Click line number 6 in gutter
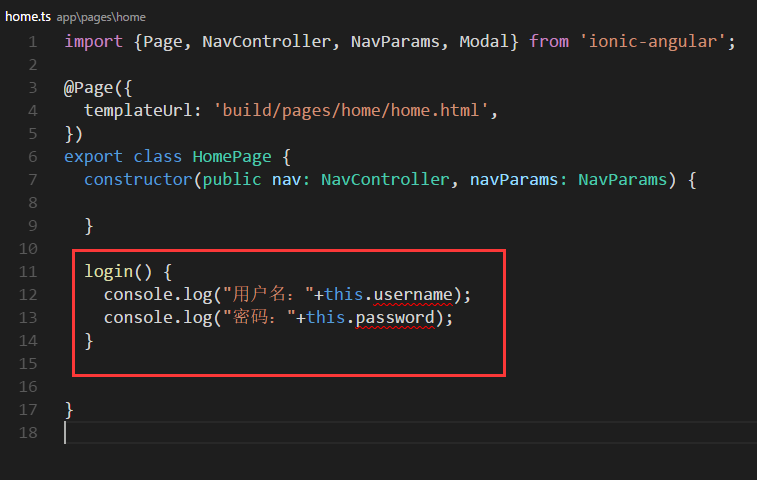757x480 pixels. tap(32, 157)
